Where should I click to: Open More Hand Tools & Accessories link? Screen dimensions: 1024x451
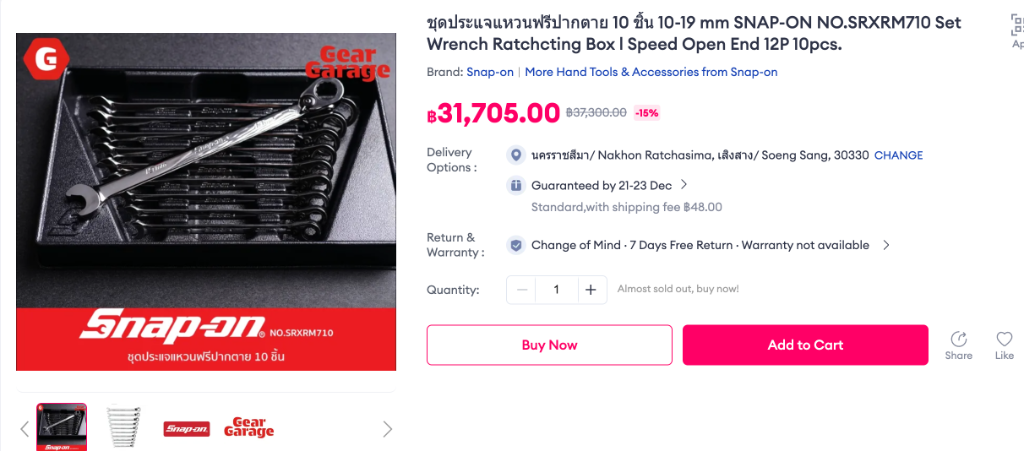pyautogui.click(x=651, y=72)
